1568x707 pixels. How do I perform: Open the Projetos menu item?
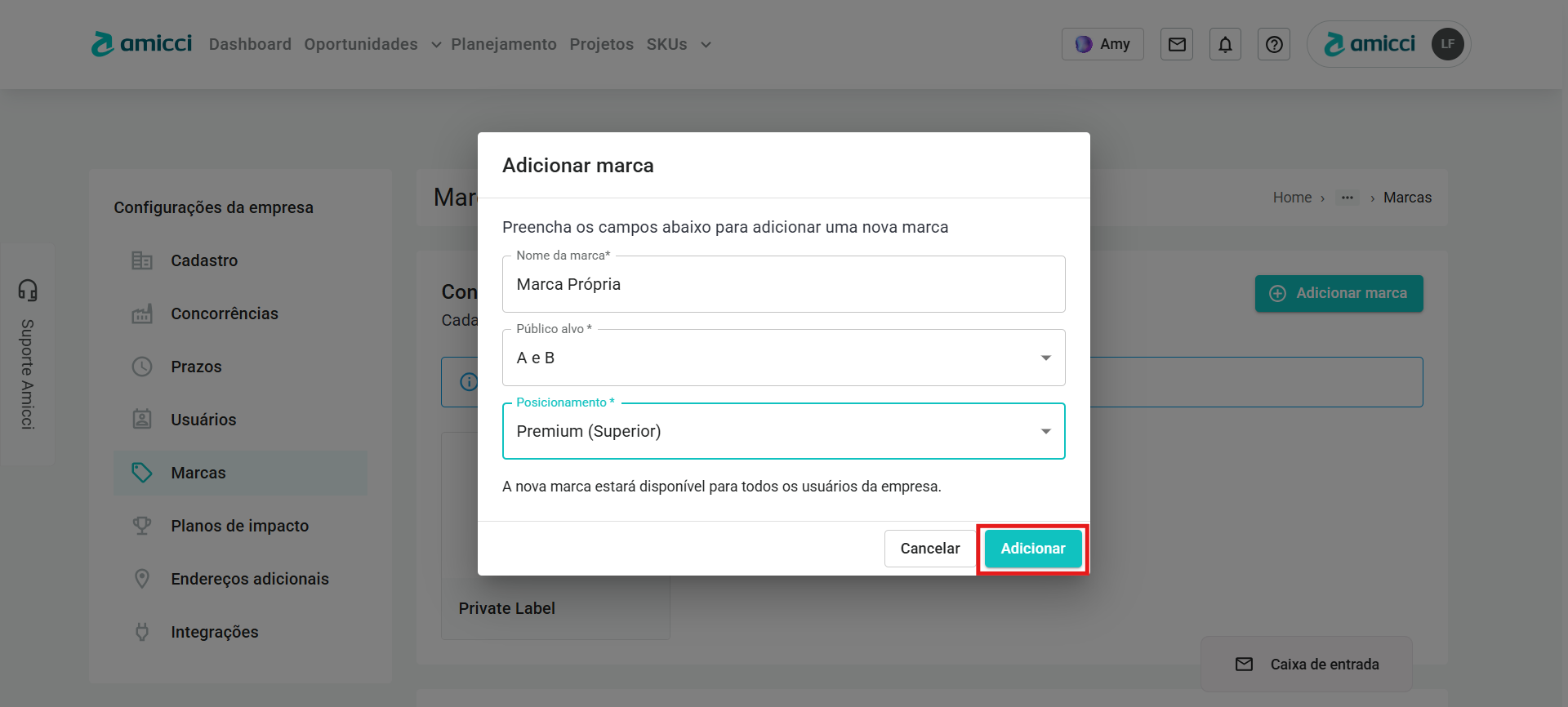point(601,44)
